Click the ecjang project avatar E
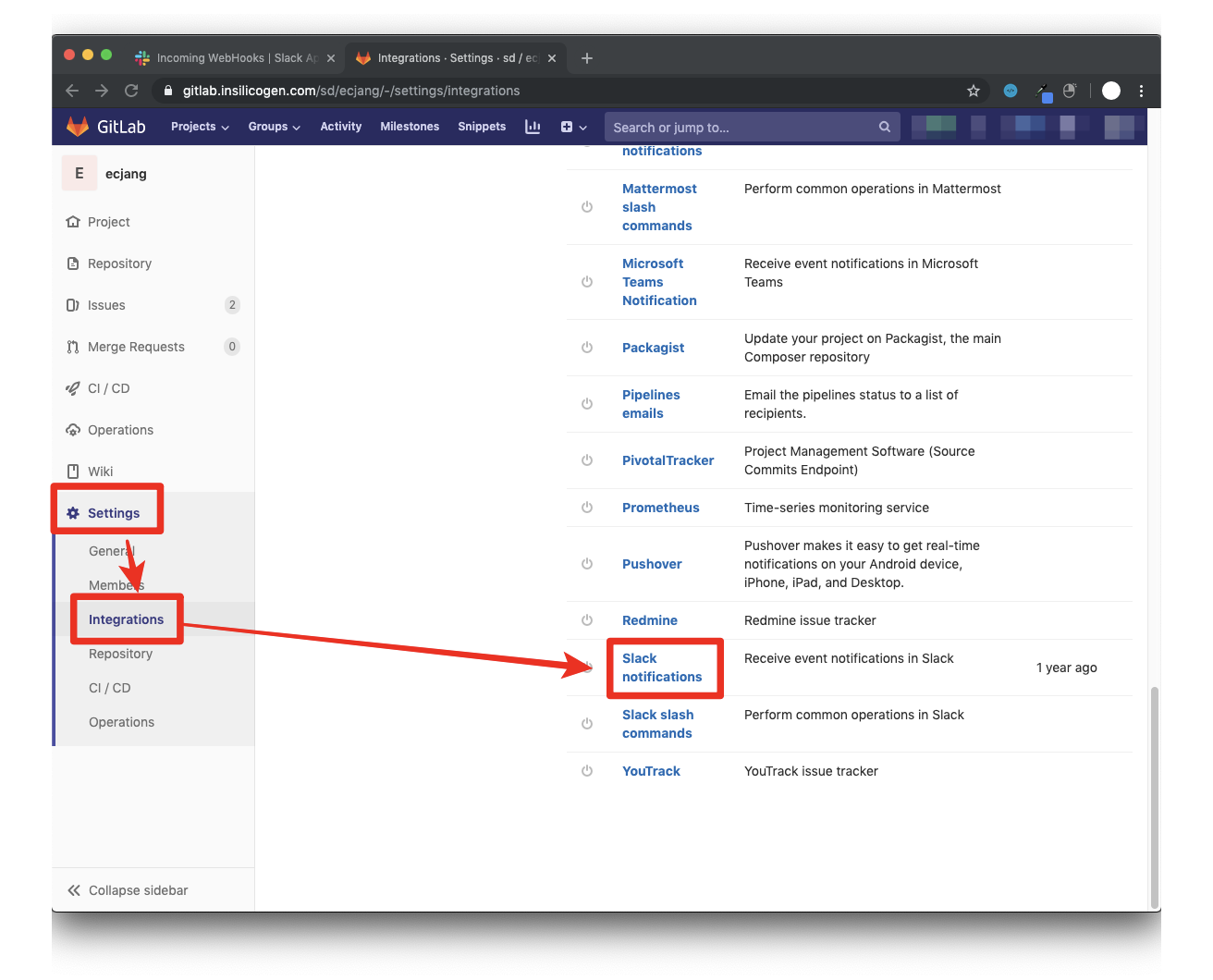The width and height of the screenshot is (1213, 980). point(80,173)
